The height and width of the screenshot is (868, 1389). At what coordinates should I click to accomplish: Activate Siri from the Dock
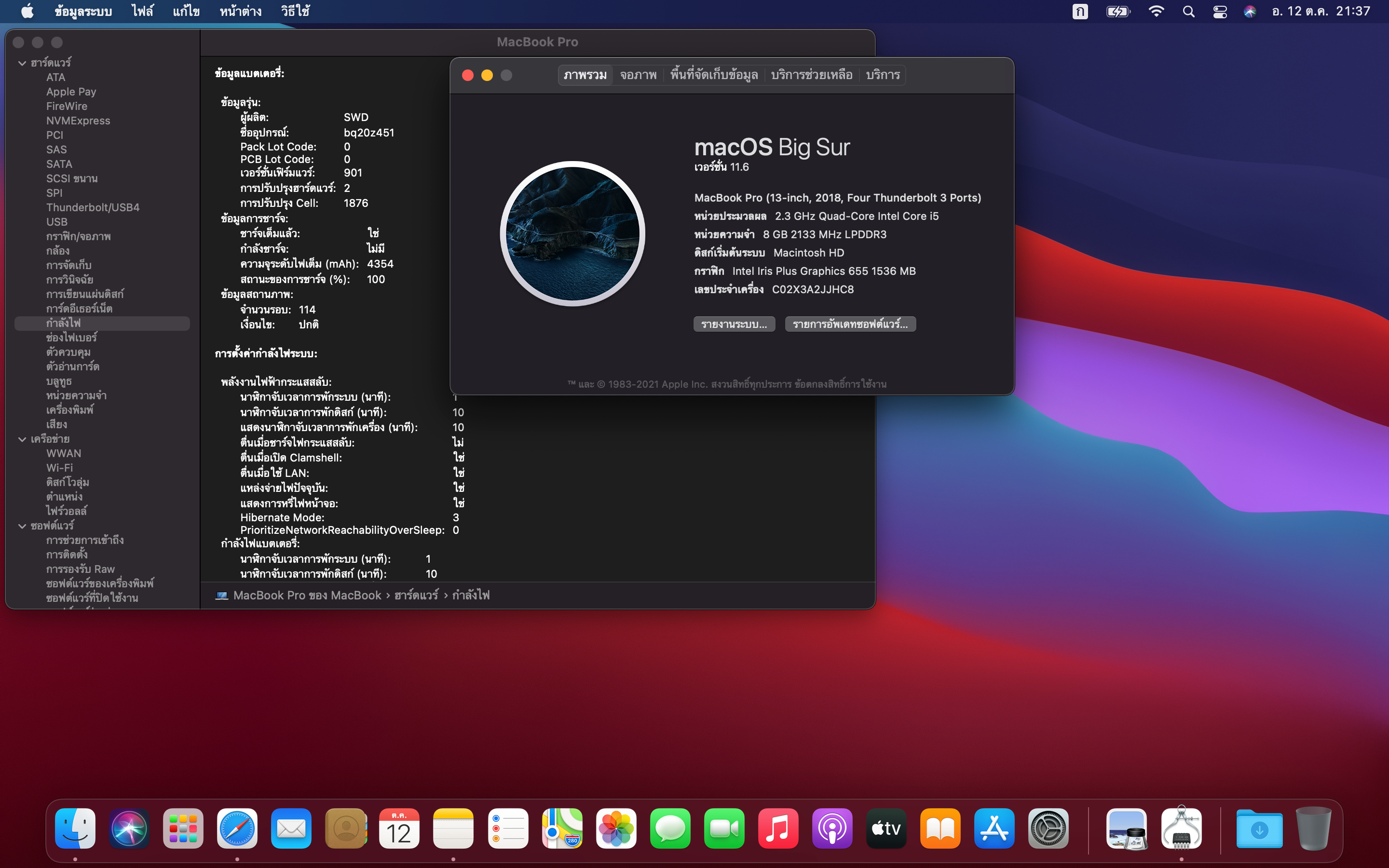(129, 828)
